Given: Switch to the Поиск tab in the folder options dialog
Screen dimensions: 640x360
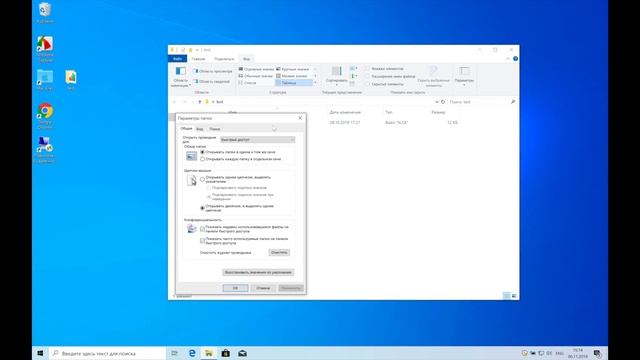Looking at the screenshot, I should click(215, 129).
